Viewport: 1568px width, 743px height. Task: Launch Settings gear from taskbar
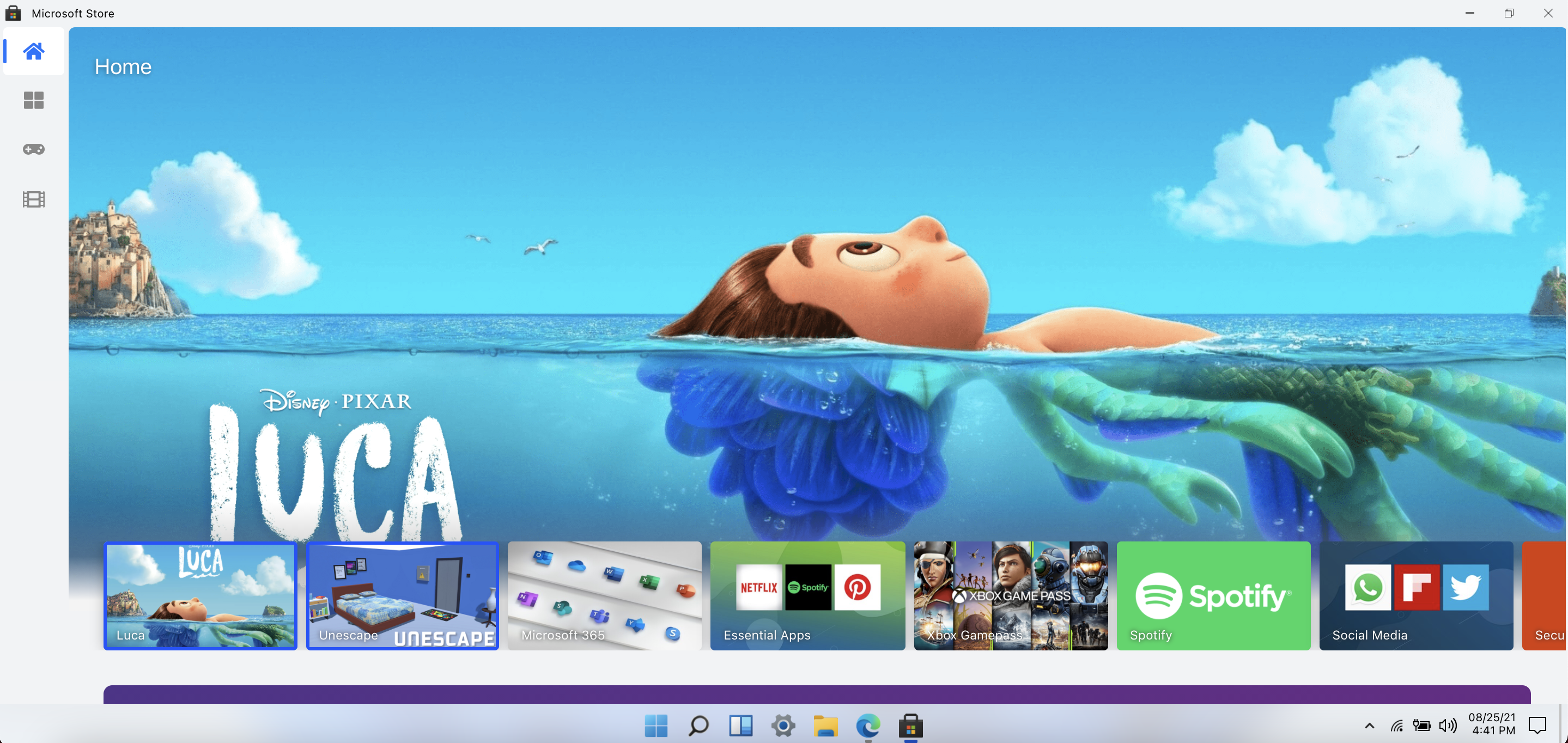click(783, 726)
